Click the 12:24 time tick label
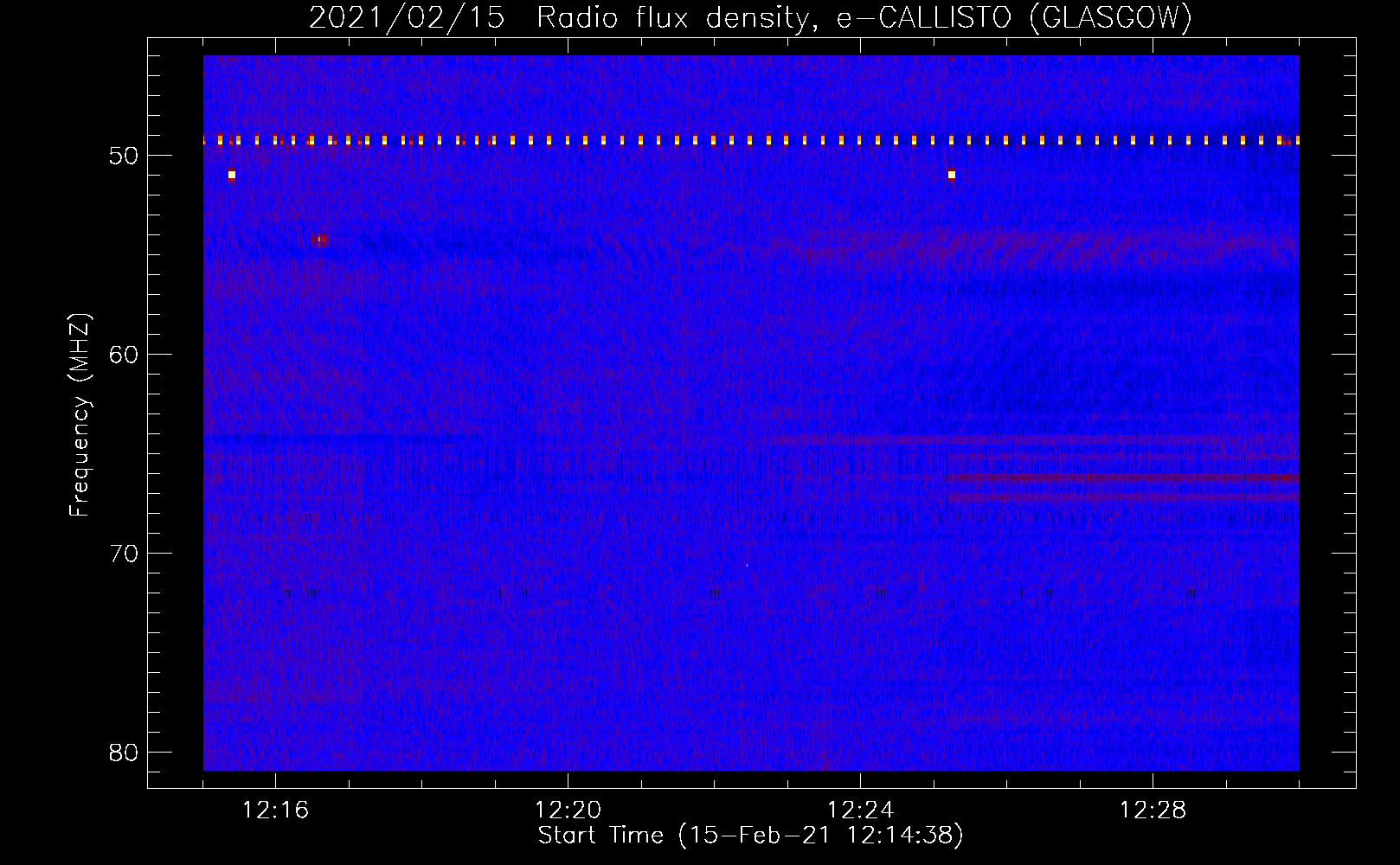The image size is (1400, 865). point(861,811)
